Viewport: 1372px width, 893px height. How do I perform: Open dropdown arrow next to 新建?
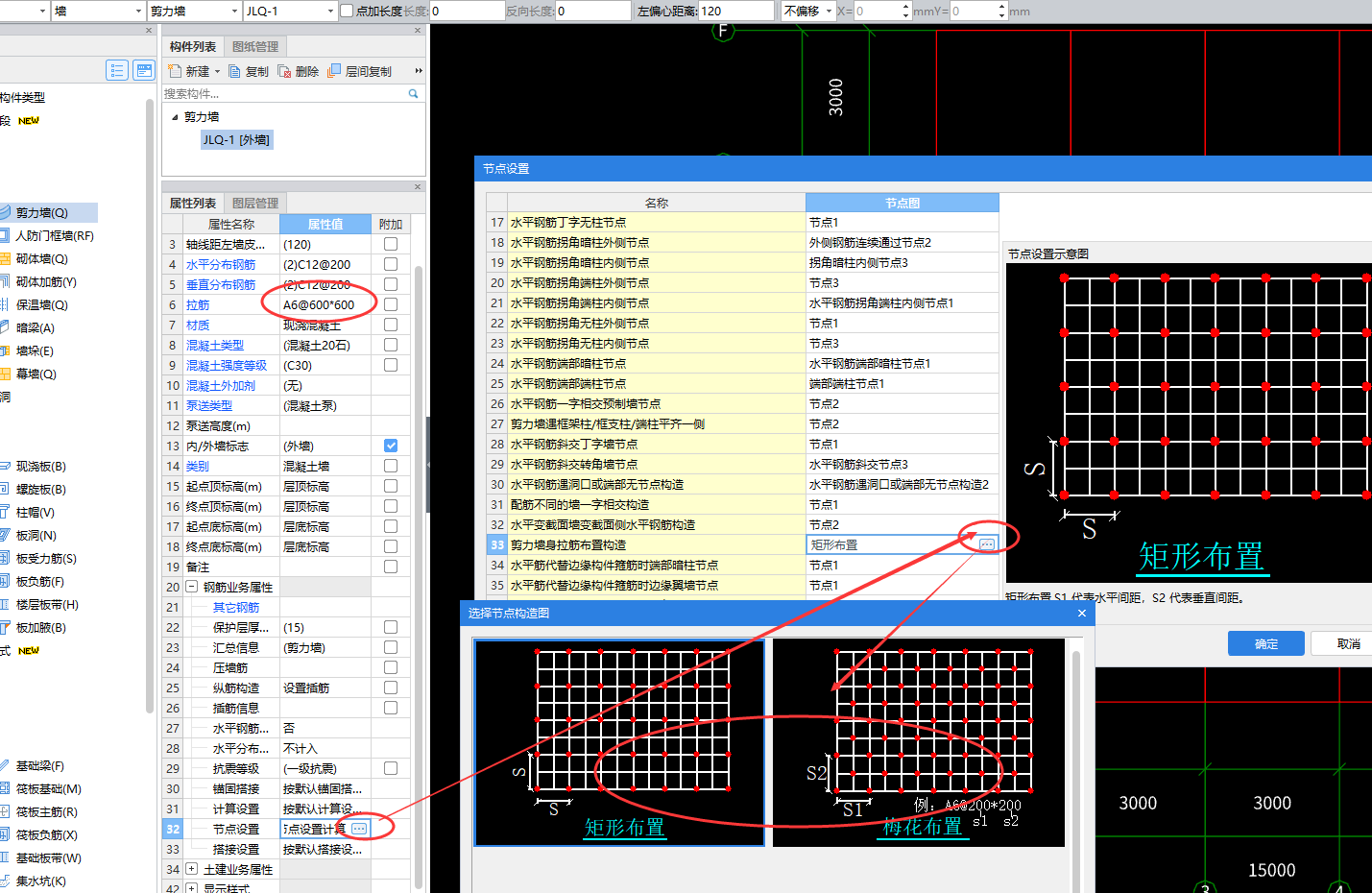coord(217,72)
